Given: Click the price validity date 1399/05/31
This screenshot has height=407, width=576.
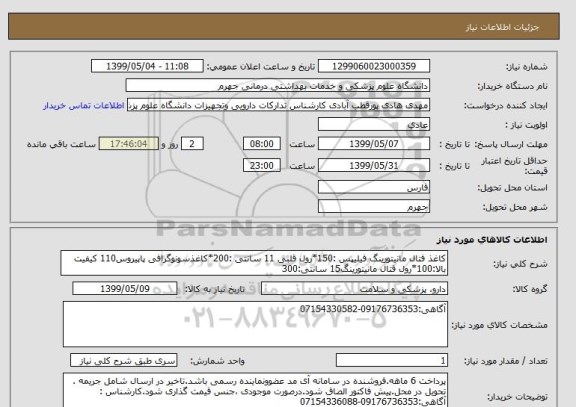Looking at the screenshot, I should click(374, 165).
